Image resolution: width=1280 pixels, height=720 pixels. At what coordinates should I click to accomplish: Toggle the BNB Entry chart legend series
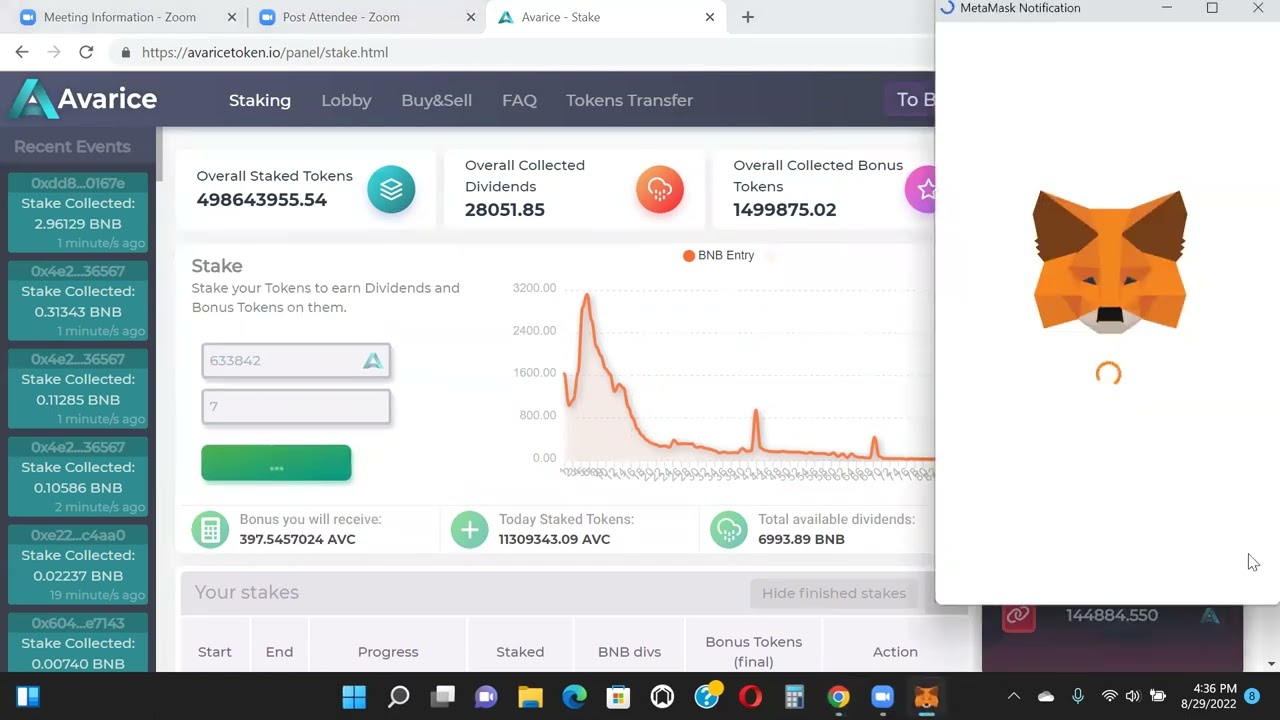coord(718,255)
